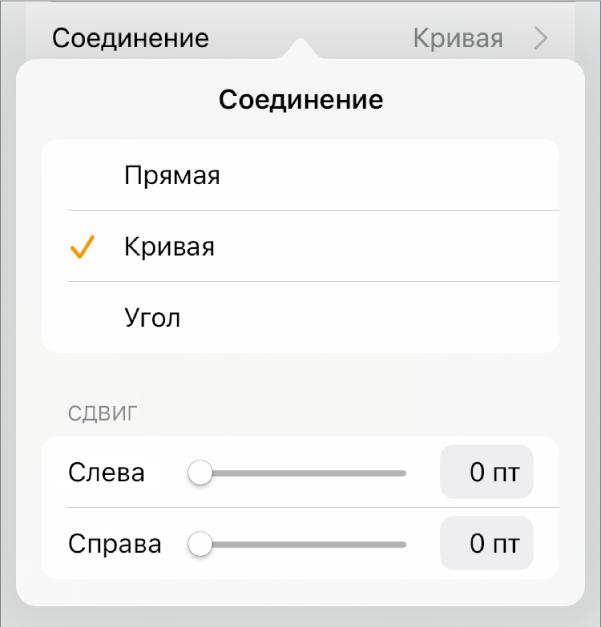Click the Справа label text
Image resolution: width=601 pixels, height=627 pixels.
(x=115, y=545)
